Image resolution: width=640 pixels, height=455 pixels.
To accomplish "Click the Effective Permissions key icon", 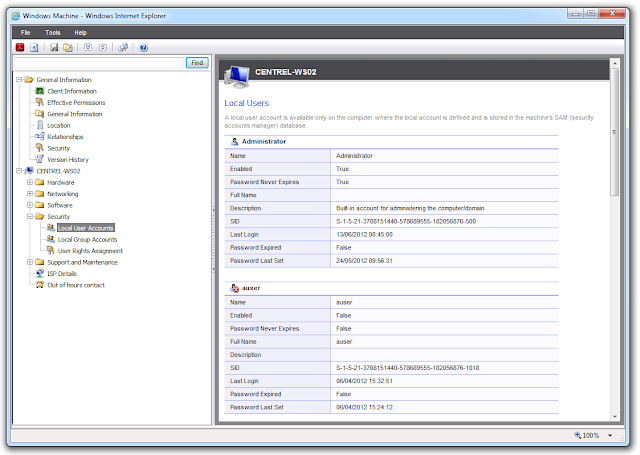I will point(40,102).
